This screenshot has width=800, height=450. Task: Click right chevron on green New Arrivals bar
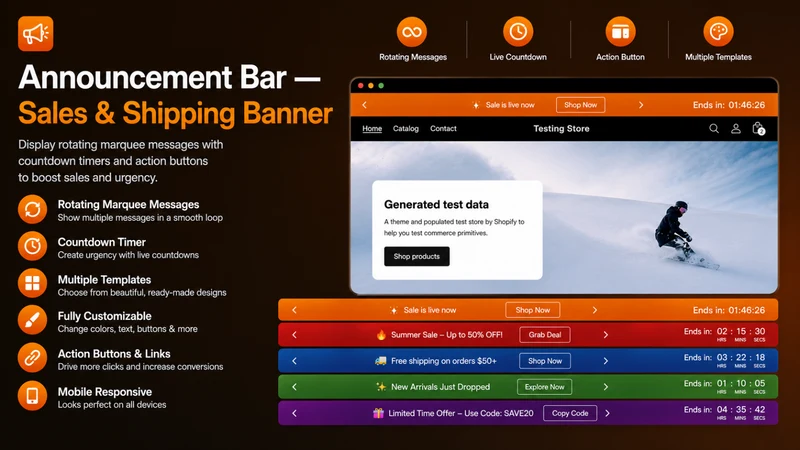(x=606, y=387)
